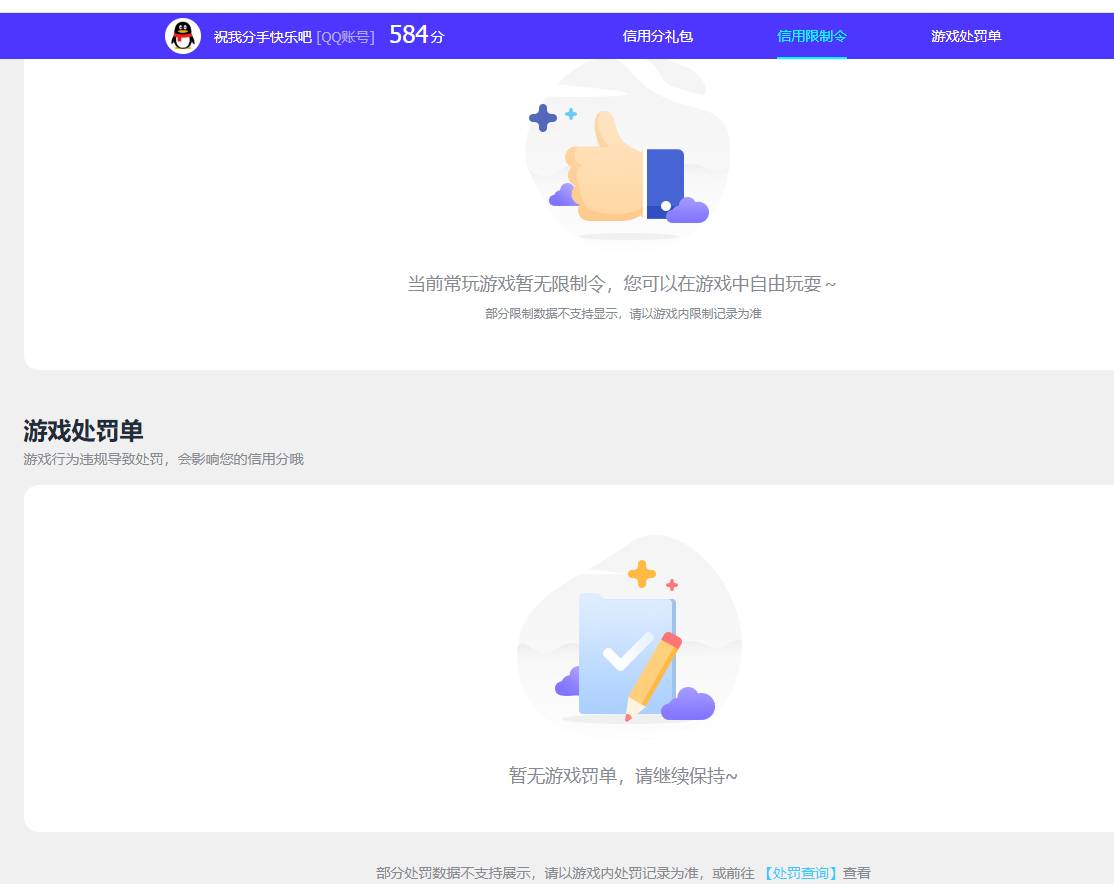Click the QQ penguin avatar icon
The image size is (1114, 884).
click(183, 35)
